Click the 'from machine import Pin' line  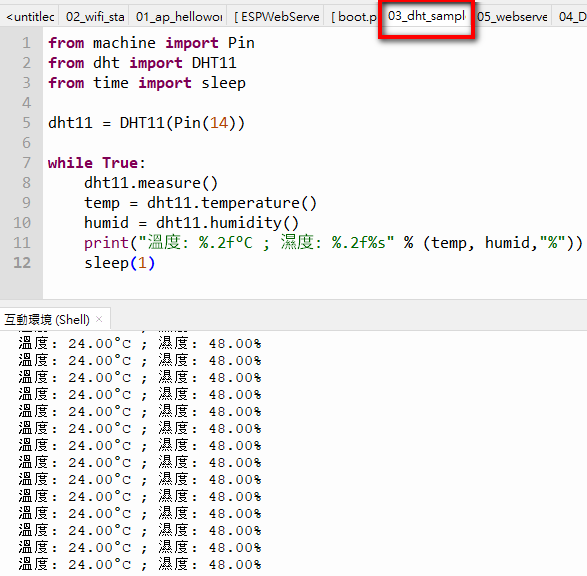[x=151, y=43]
